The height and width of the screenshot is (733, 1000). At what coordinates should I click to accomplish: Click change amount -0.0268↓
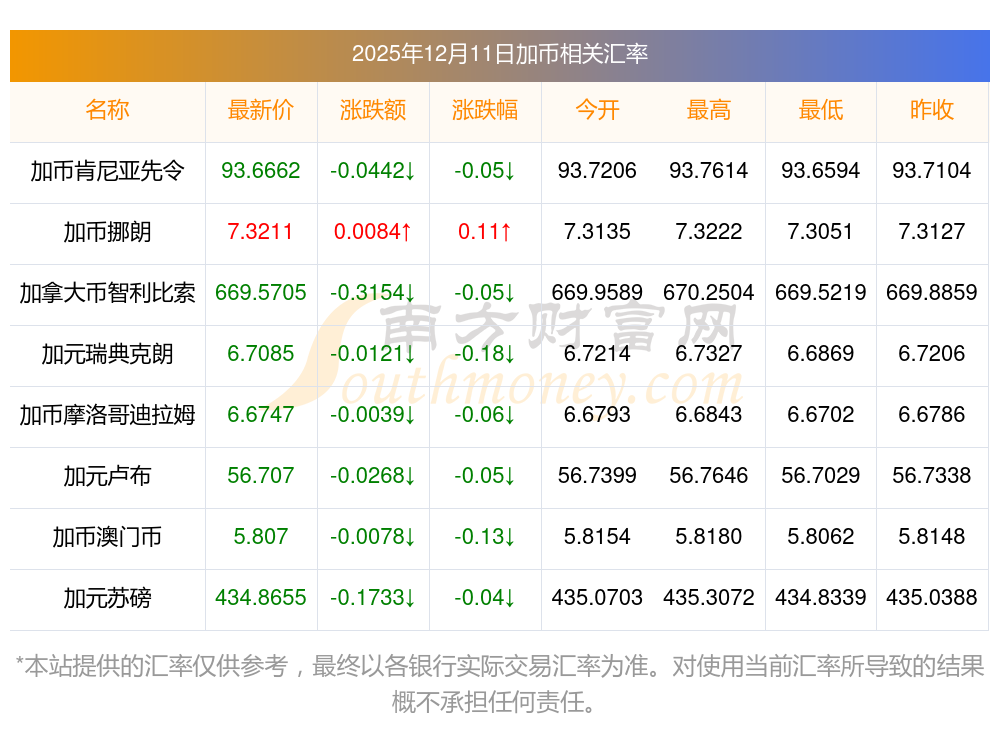[x=373, y=475]
